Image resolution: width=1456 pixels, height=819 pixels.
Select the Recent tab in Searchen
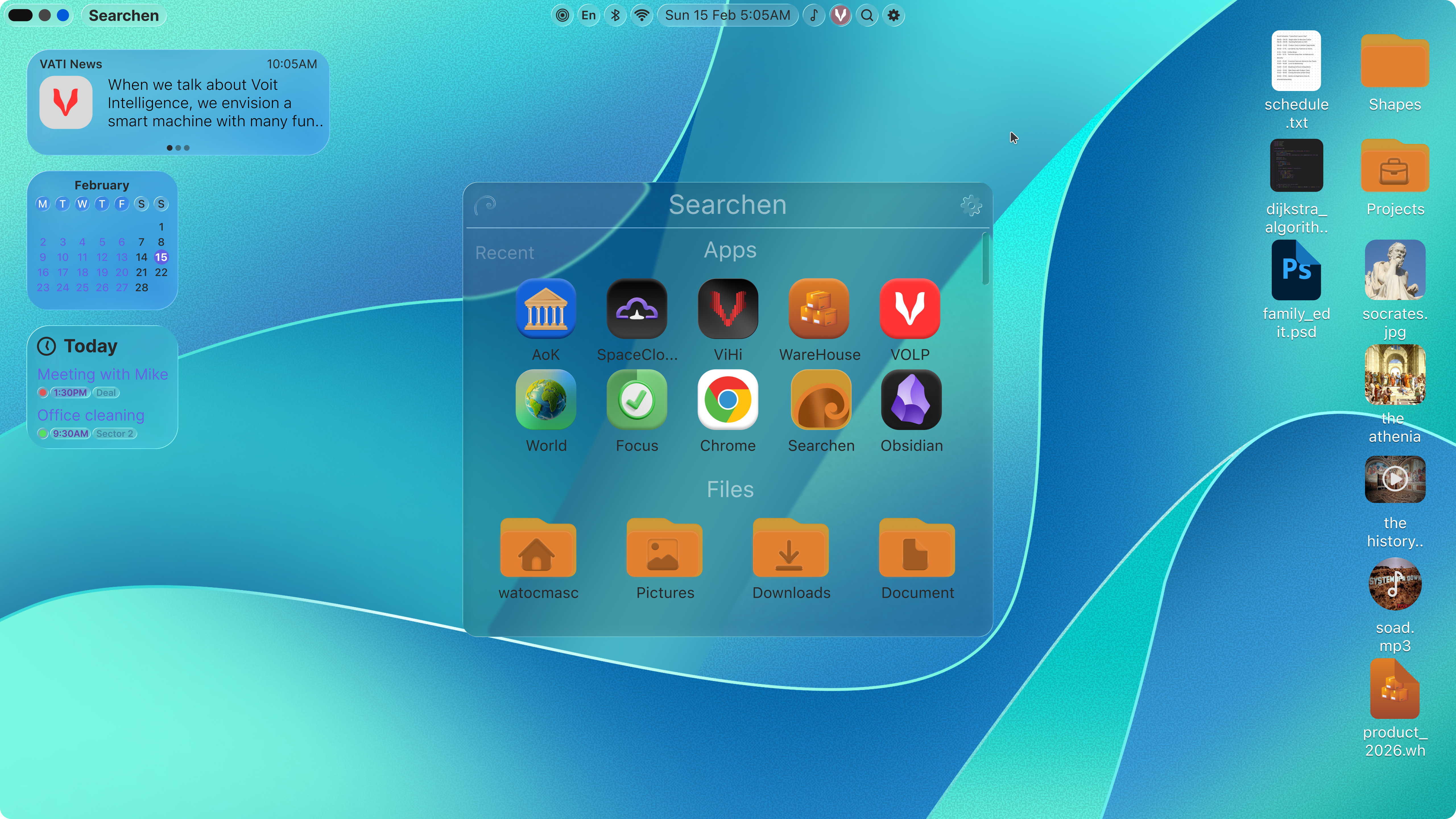point(504,253)
